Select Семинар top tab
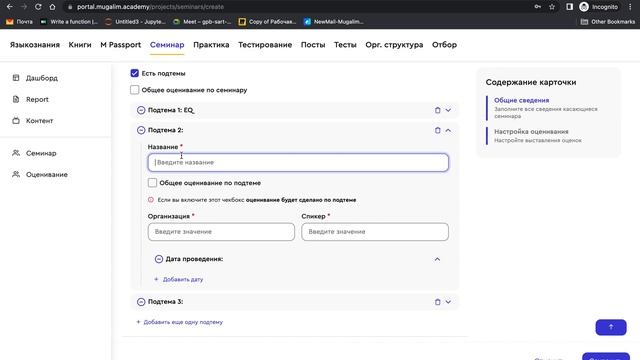This screenshot has height=360, width=640. tap(167, 45)
